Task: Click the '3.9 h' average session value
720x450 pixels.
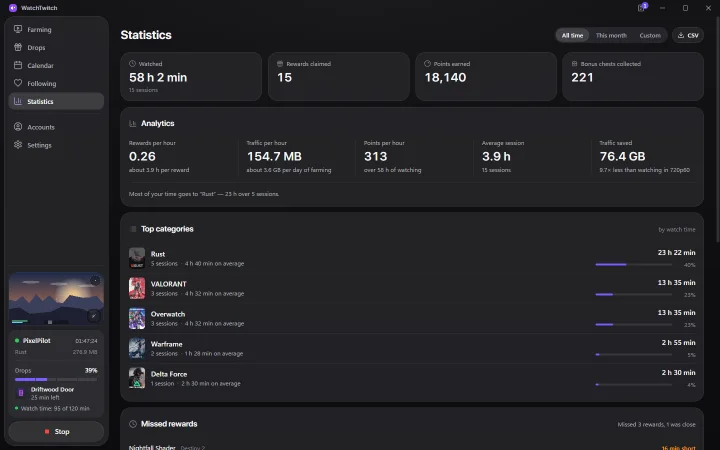Action: pyautogui.click(x=496, y=157)
